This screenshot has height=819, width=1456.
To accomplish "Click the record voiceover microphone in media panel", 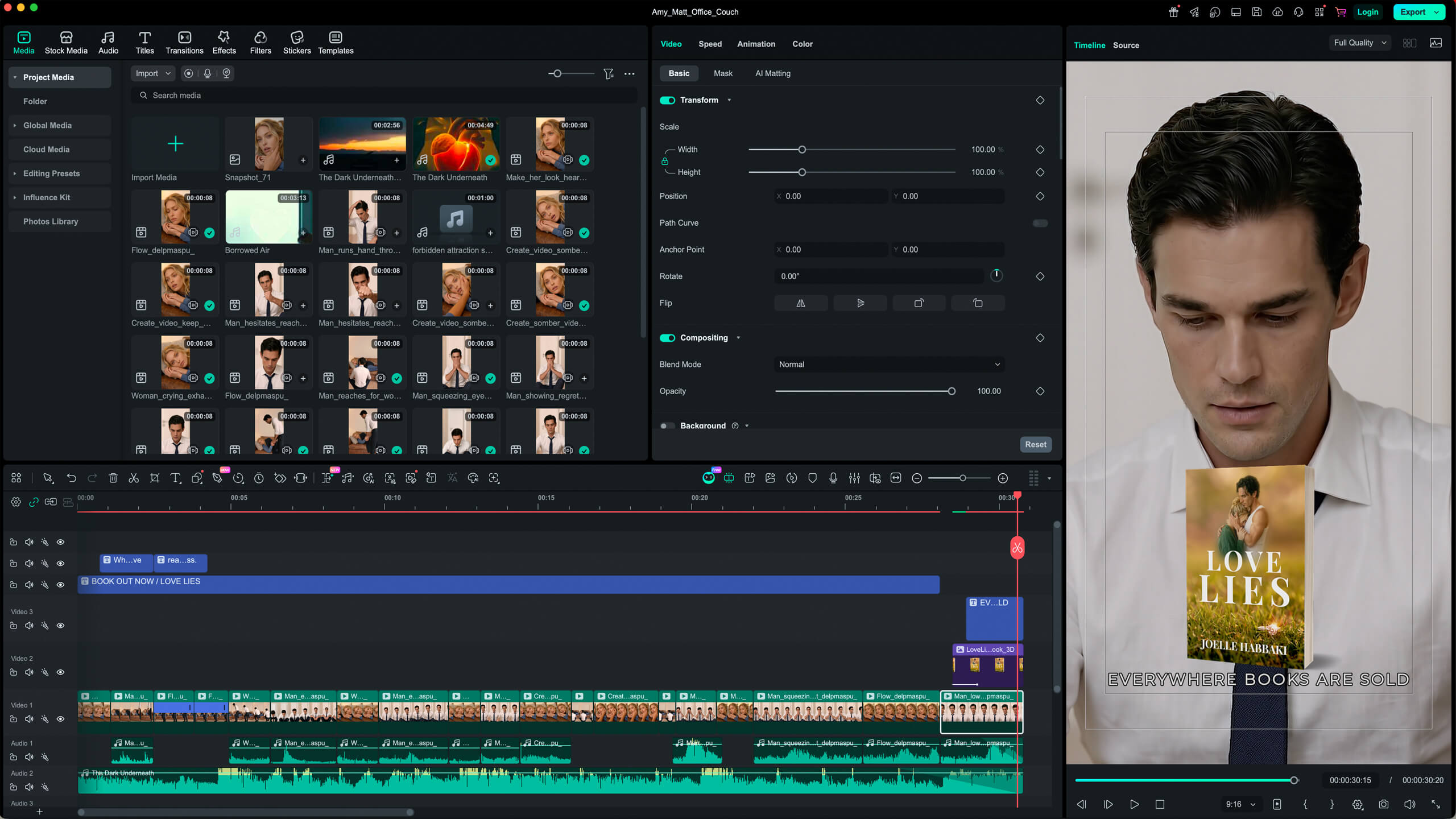I will [208, 73].
